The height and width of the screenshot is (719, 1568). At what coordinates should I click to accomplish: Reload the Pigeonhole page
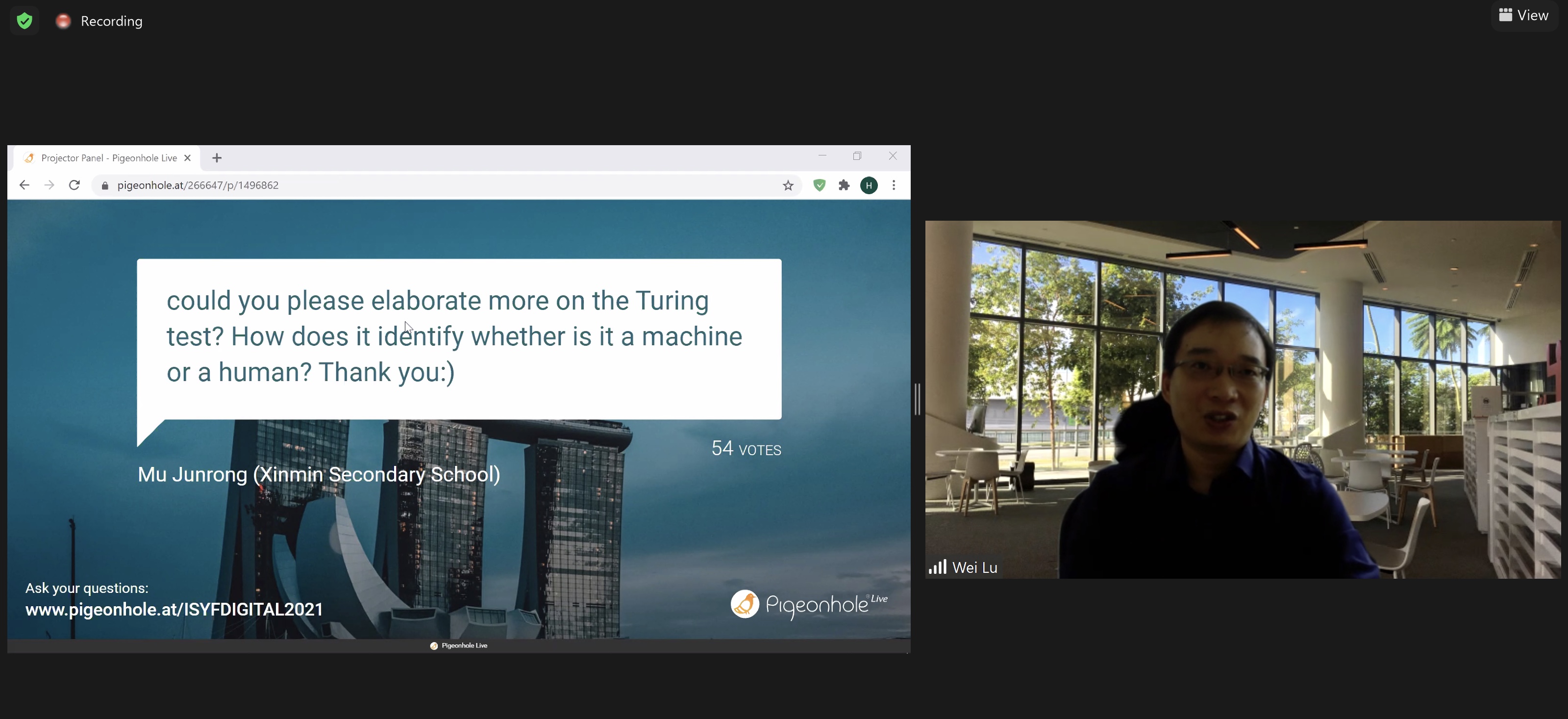[x=75, y=185]
